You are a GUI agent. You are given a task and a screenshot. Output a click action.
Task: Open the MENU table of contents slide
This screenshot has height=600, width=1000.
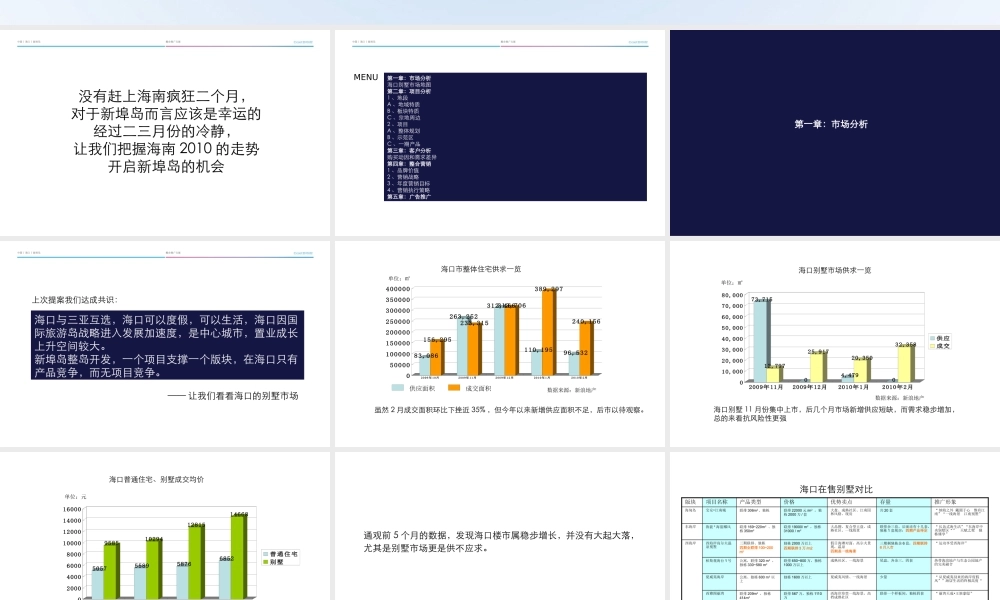pos(500,133)
